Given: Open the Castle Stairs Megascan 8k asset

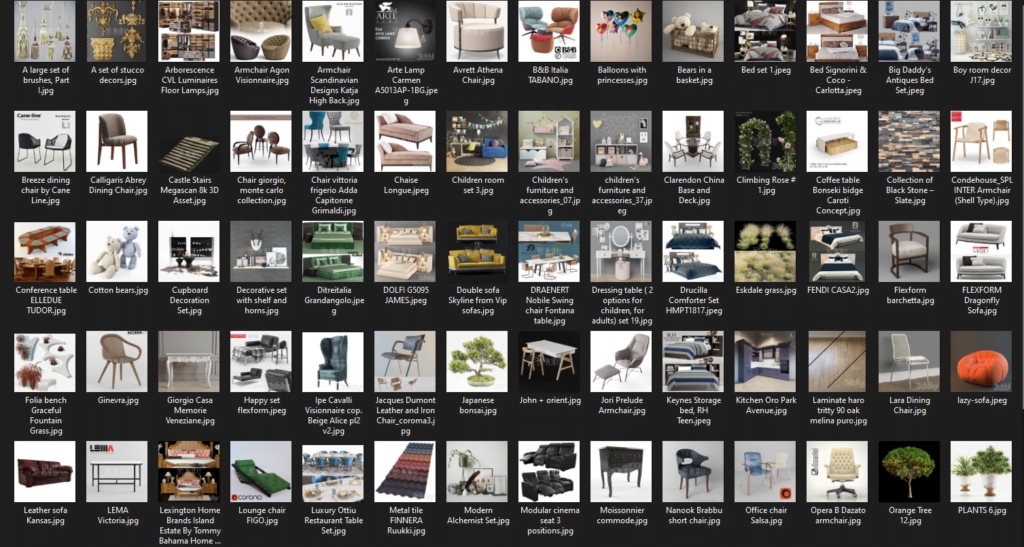Looking at the screenshot, I should point(189,141).
